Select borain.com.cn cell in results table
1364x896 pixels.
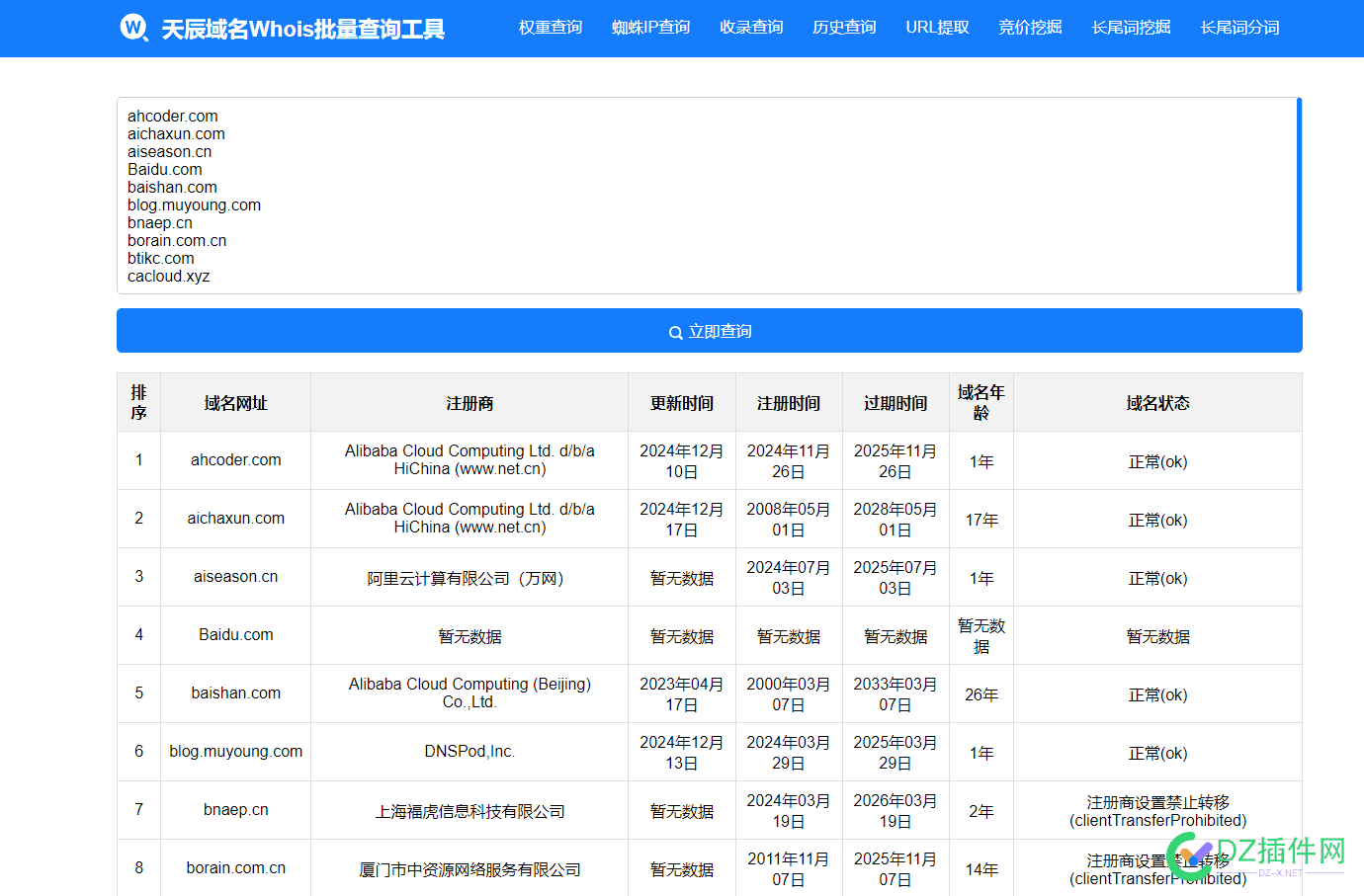(235, 868)
